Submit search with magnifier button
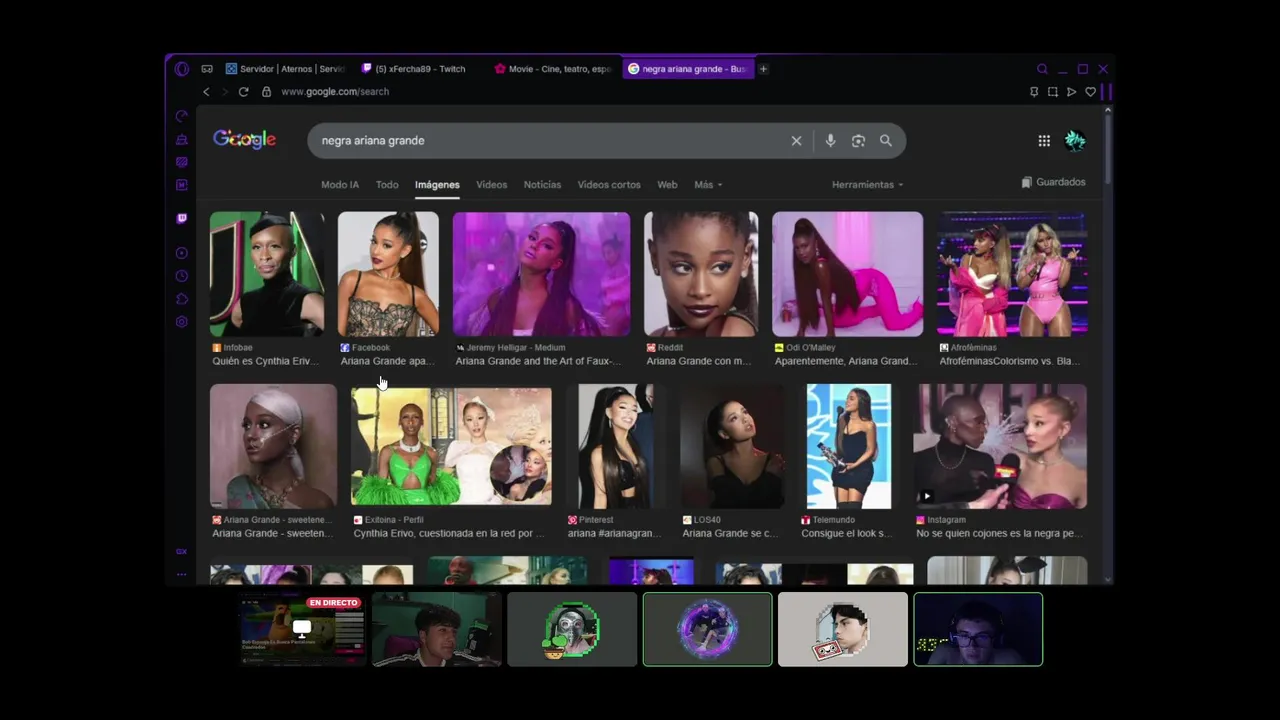This screenshot has width=1280, height=720. (x=886, y=141)
